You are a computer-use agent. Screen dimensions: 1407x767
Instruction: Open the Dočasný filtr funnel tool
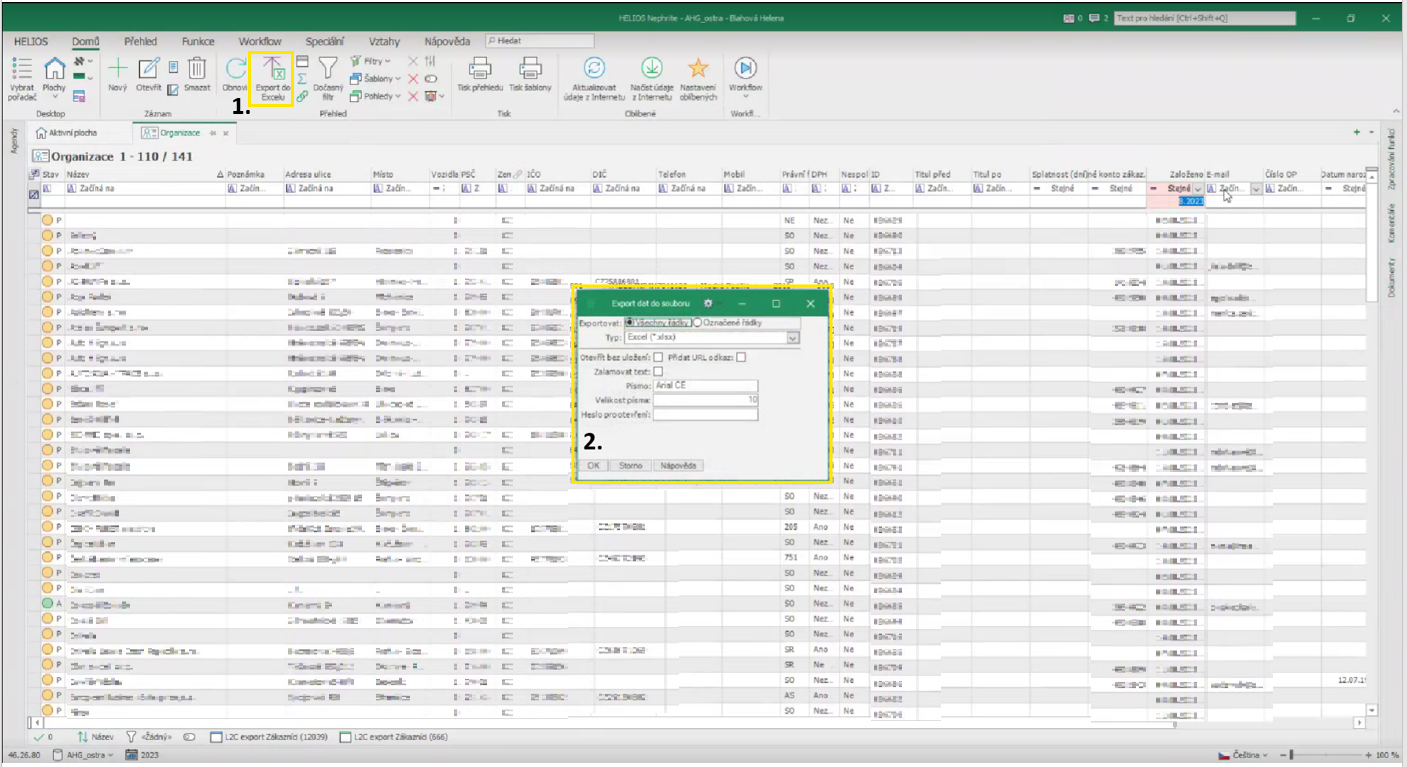coord(327,70)
